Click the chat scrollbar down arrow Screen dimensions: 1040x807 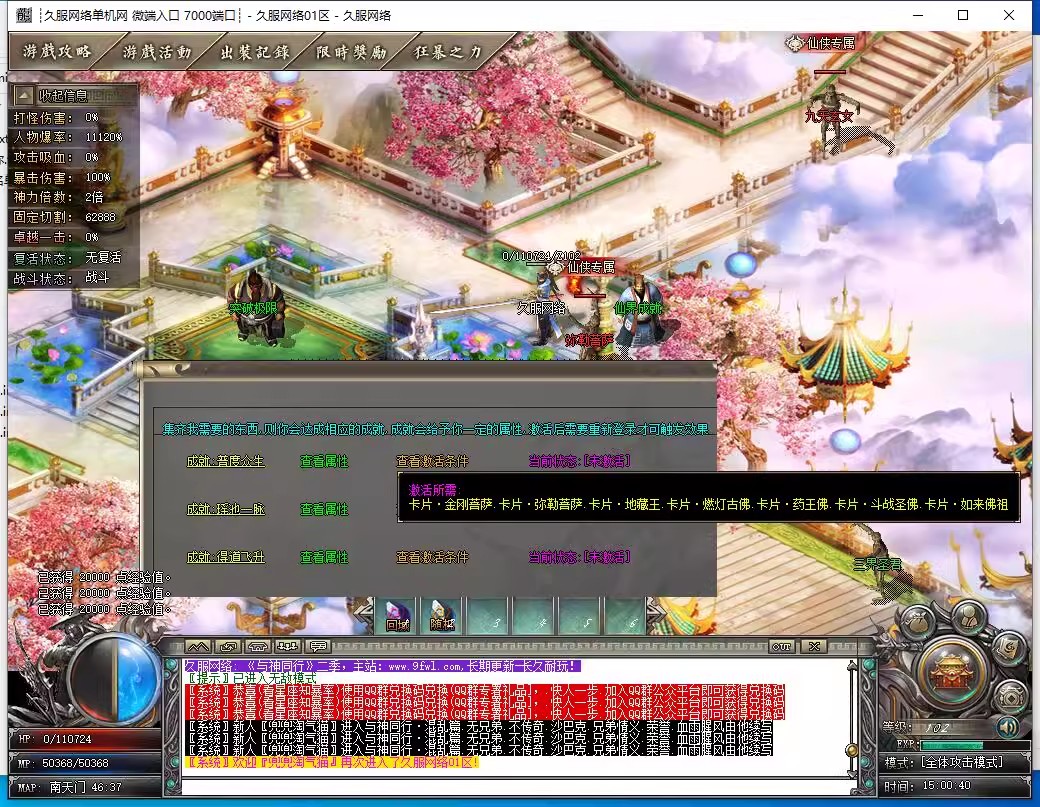pos(852,773)
